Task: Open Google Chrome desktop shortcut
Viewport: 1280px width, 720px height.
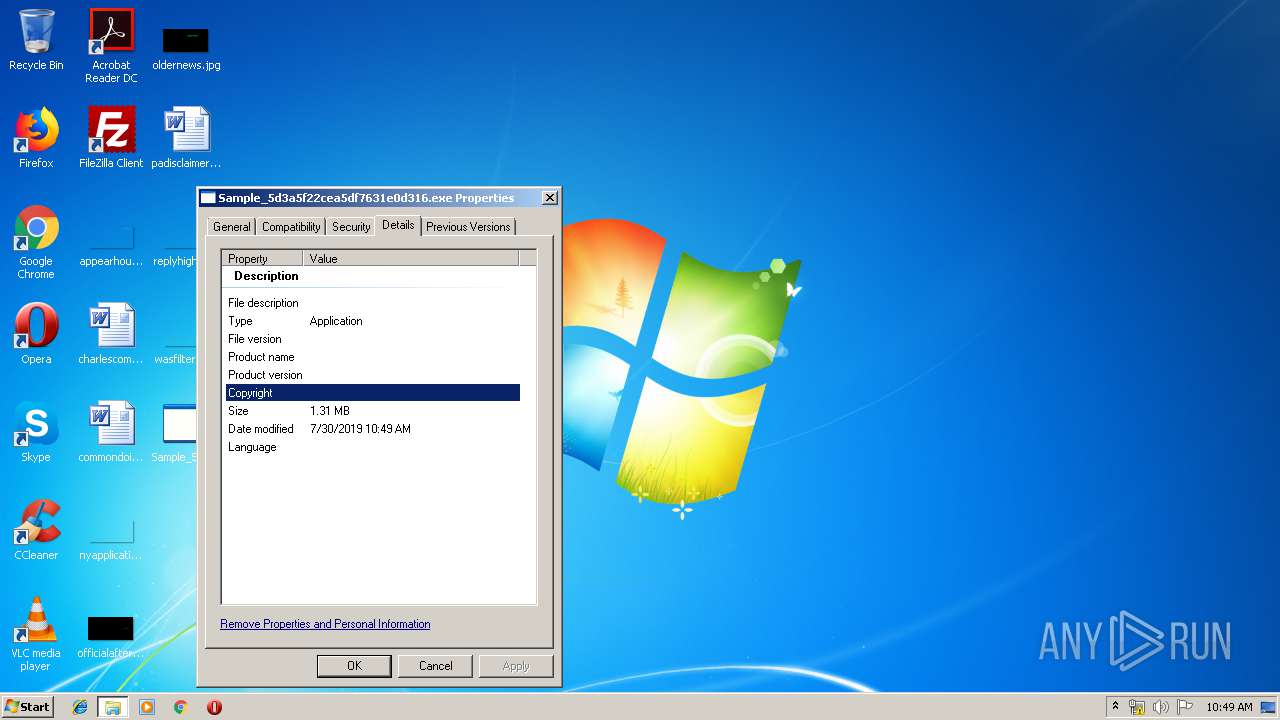Action: [36, 242]
